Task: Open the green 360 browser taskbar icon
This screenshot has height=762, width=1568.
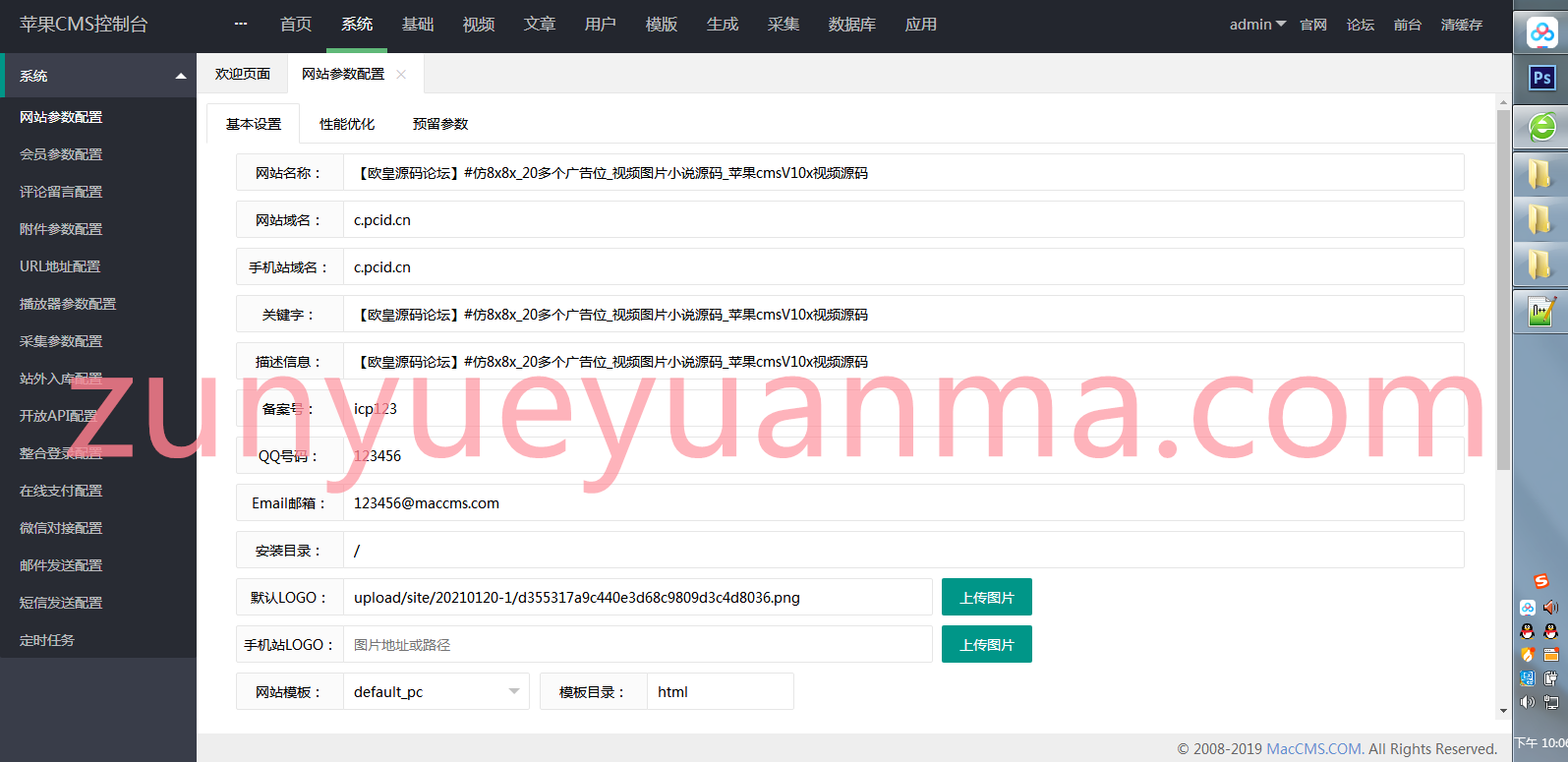Action: tap(1541, 126)
